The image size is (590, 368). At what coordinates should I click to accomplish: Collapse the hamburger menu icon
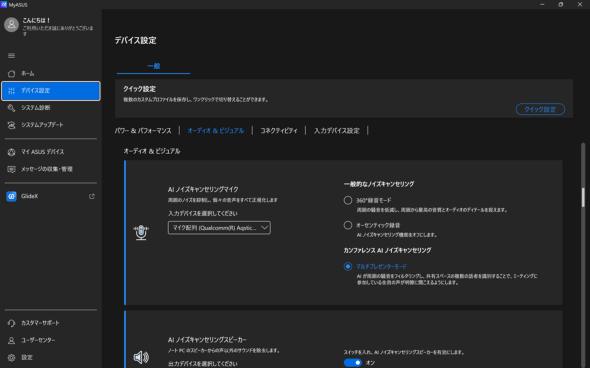click(11, 56)
